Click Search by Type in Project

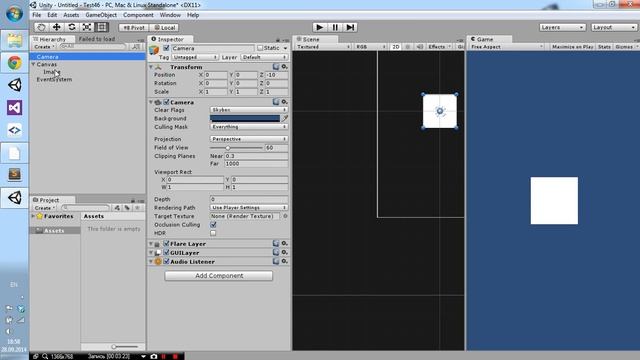pos(118,208)
